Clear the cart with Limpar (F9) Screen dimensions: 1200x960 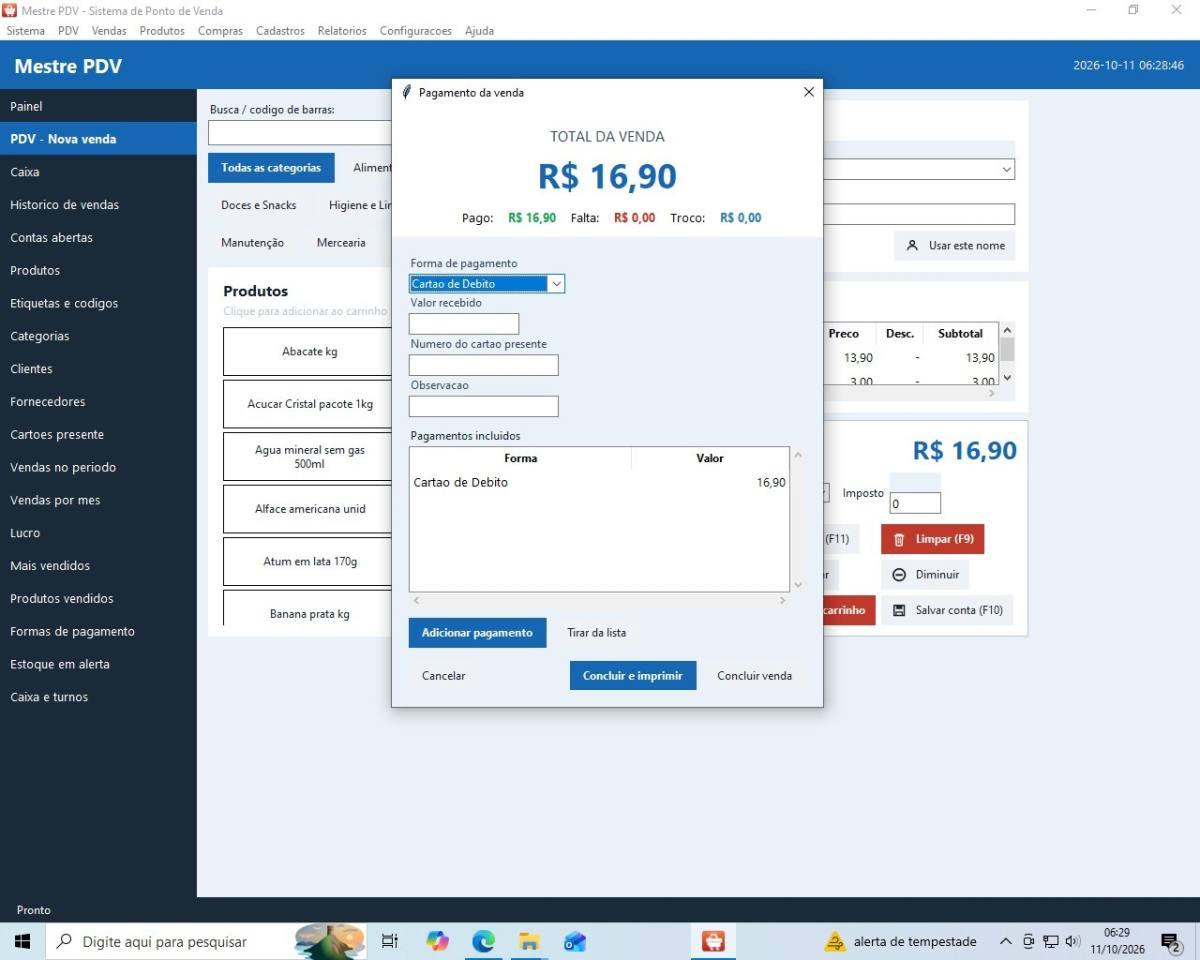[933, 539]
